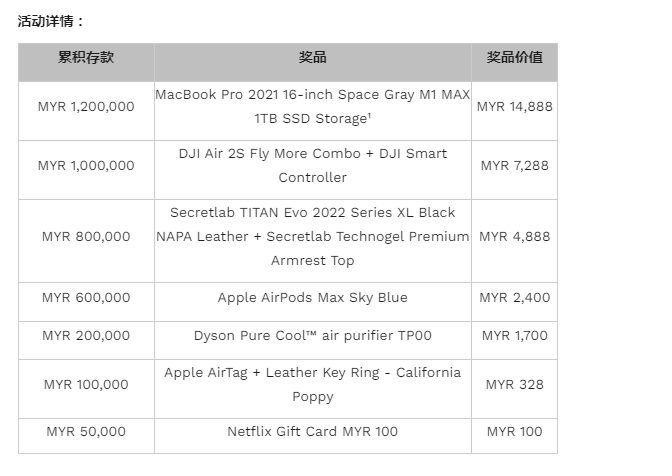This screenshot has width=672, height=476.
Task: Select the MYR 328 prize value
Action: pyautogui.click(x=514, y=384)
